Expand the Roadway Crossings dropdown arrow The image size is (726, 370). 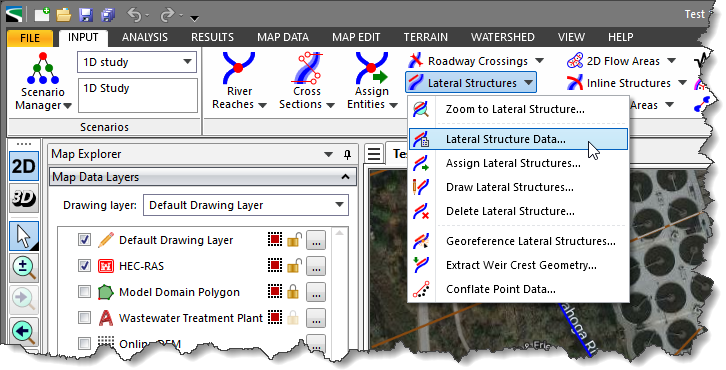point(539,61)
